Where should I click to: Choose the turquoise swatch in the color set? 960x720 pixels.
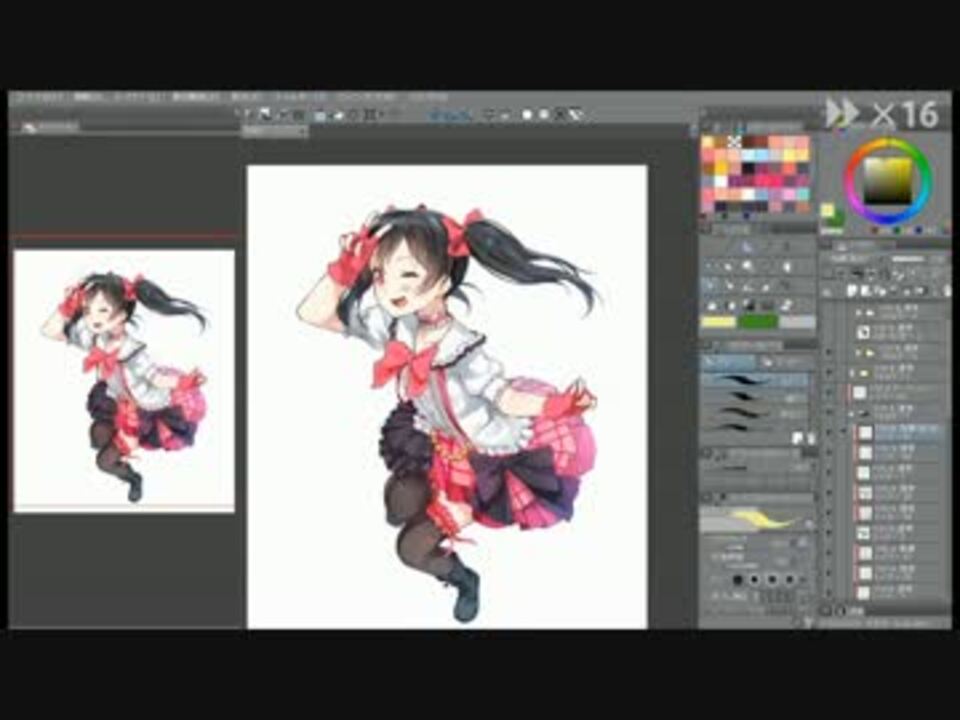coord(802,195)
